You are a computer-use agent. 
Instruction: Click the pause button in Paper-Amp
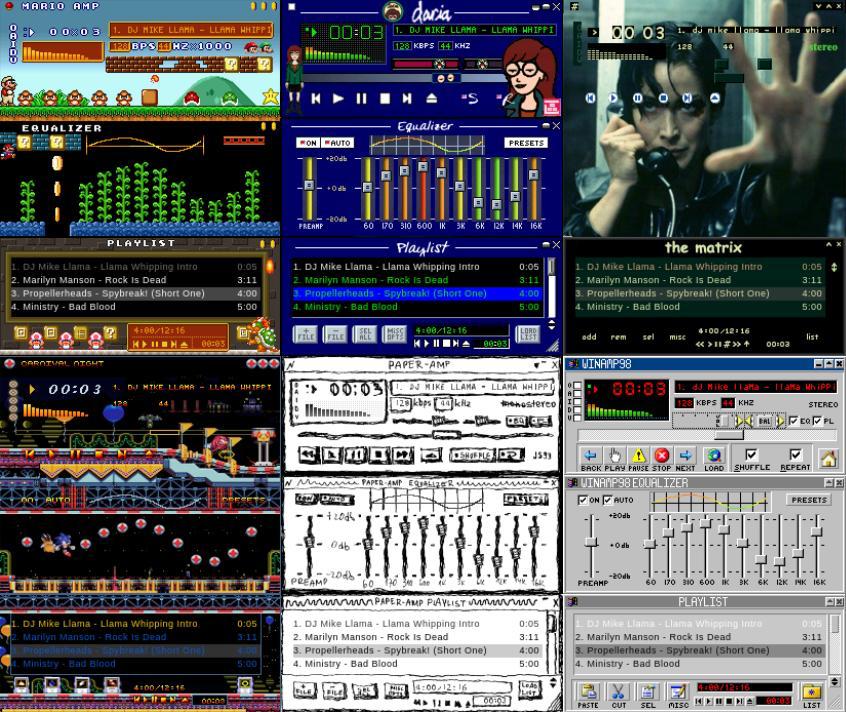tap(356, 455)
